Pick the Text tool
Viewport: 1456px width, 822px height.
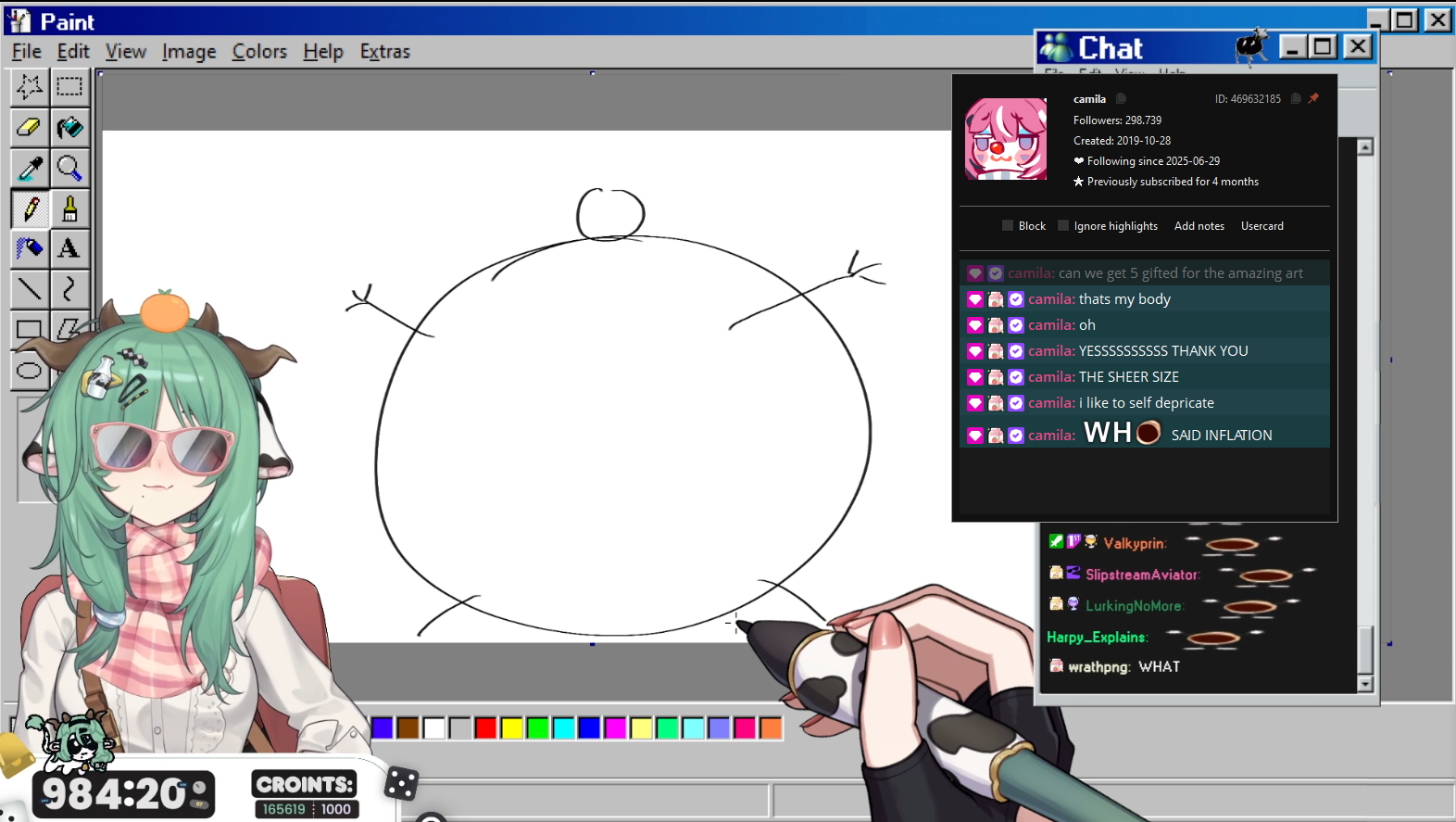pyautogui.click(x=69, y=248)
